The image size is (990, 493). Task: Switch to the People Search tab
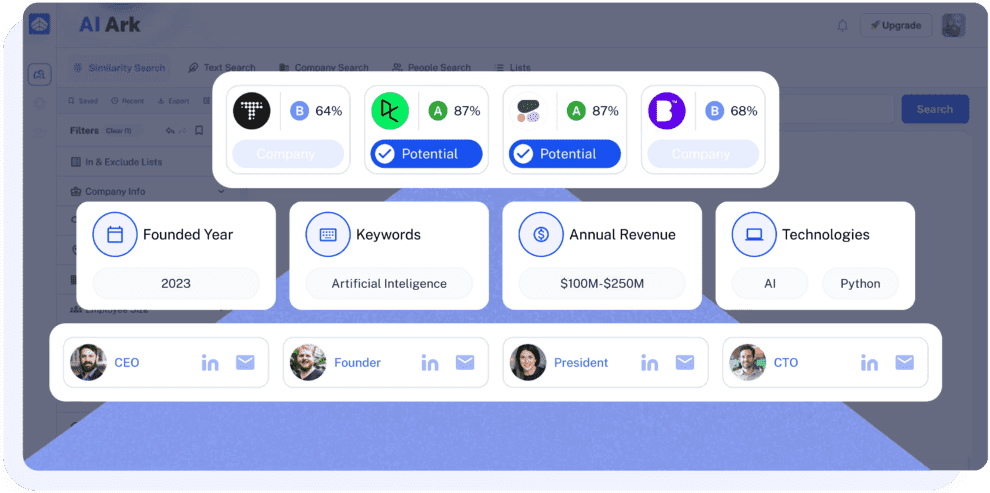[x=432, y=68]
